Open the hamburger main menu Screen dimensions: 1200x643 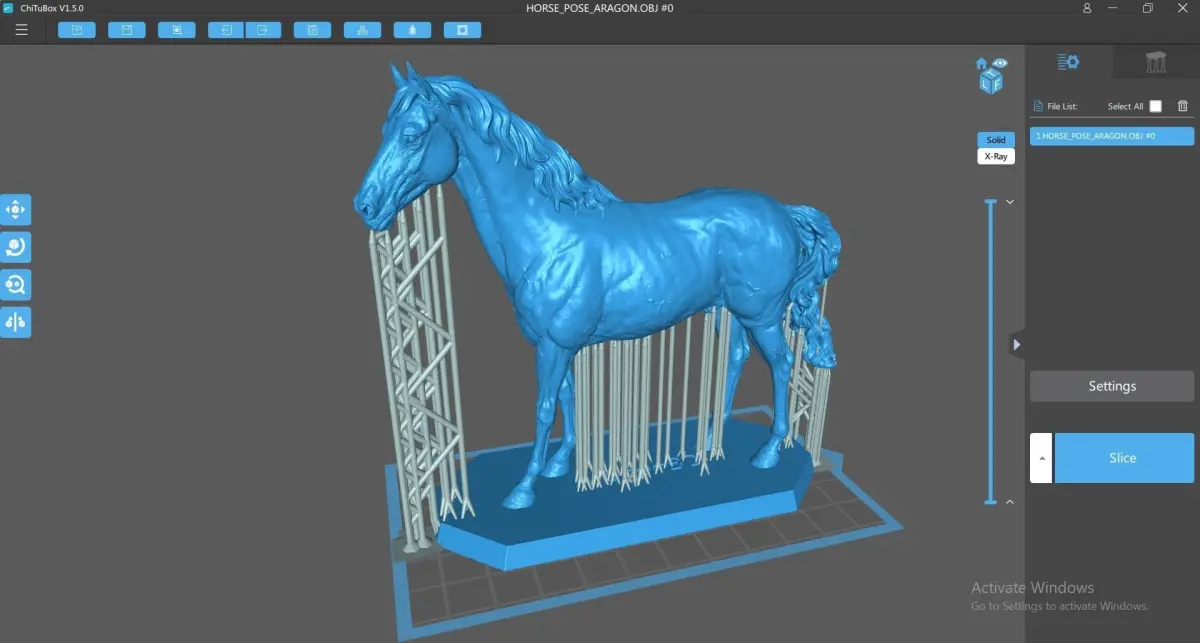(x=21, y=30)
